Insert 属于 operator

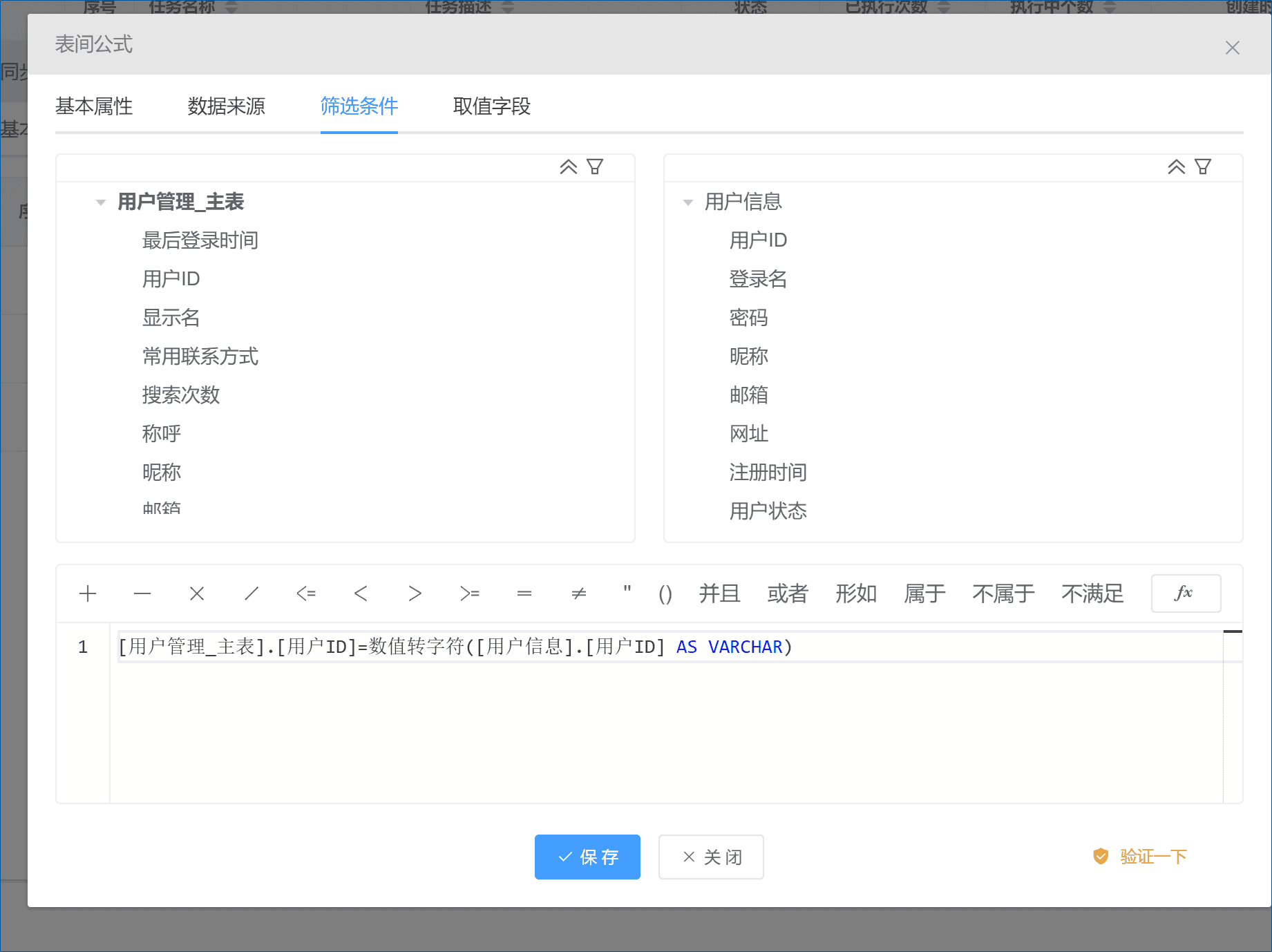[x=924, y=593]
